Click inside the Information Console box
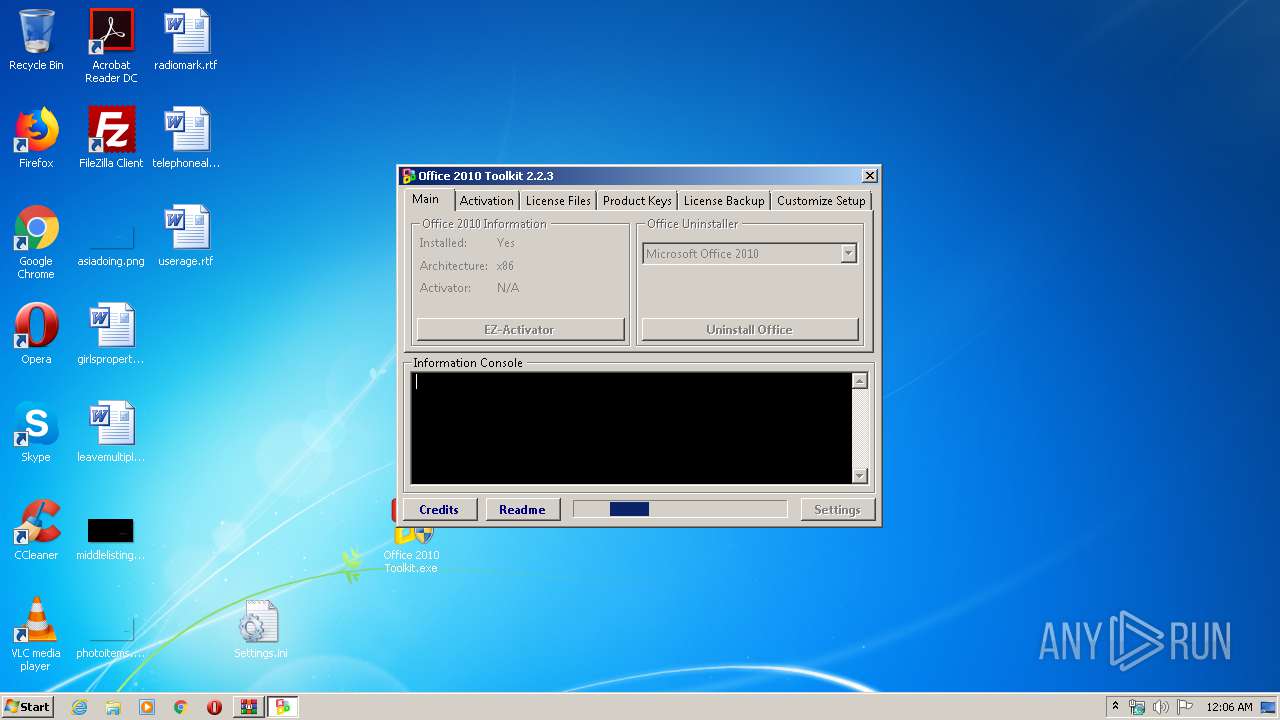The width and height of the screenshot is (1280, 720). click(x=631, y=428)
